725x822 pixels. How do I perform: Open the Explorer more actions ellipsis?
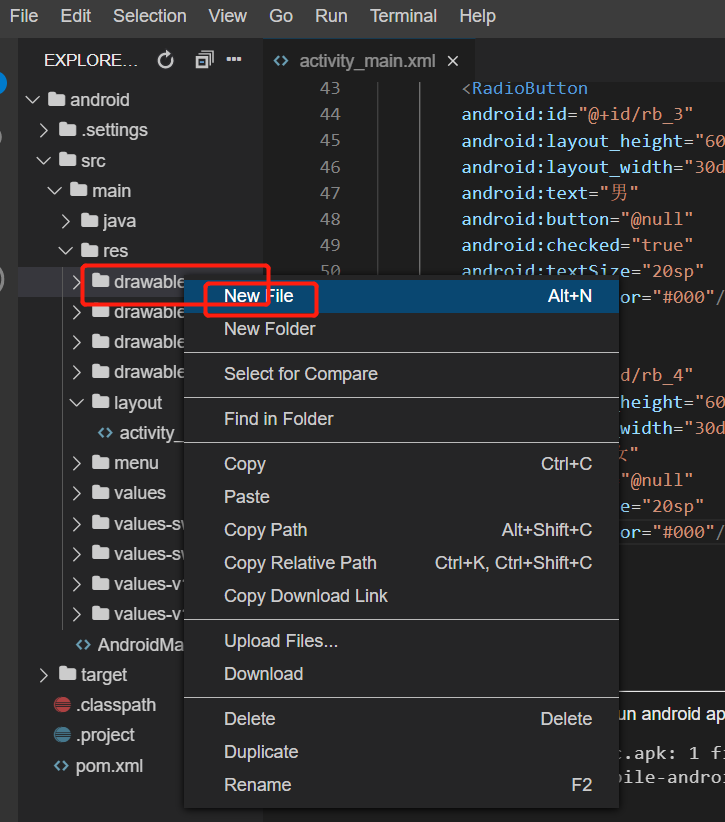(234, 59)
